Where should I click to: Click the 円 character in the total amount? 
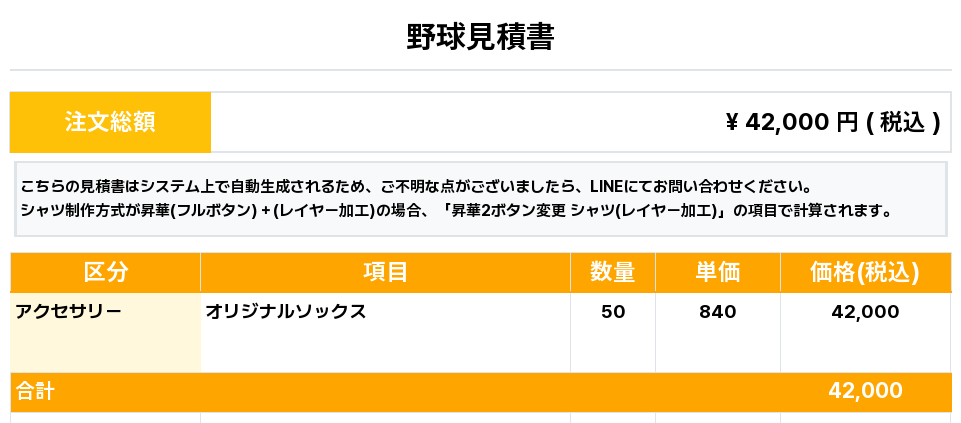point(847,122)
